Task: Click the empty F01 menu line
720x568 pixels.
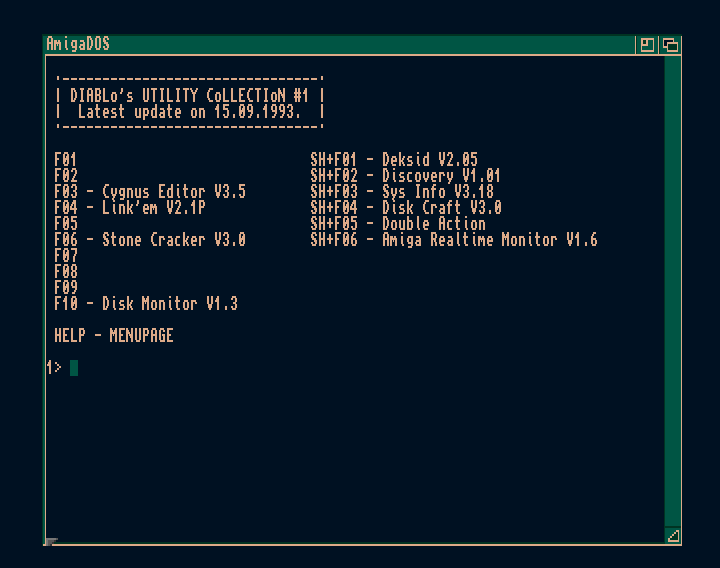Action: click(x=65, y=160)
